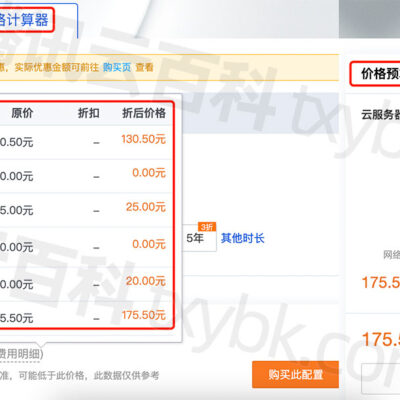Select the 20.00元 discounted price
400x400 pixels.
(146, 281)
